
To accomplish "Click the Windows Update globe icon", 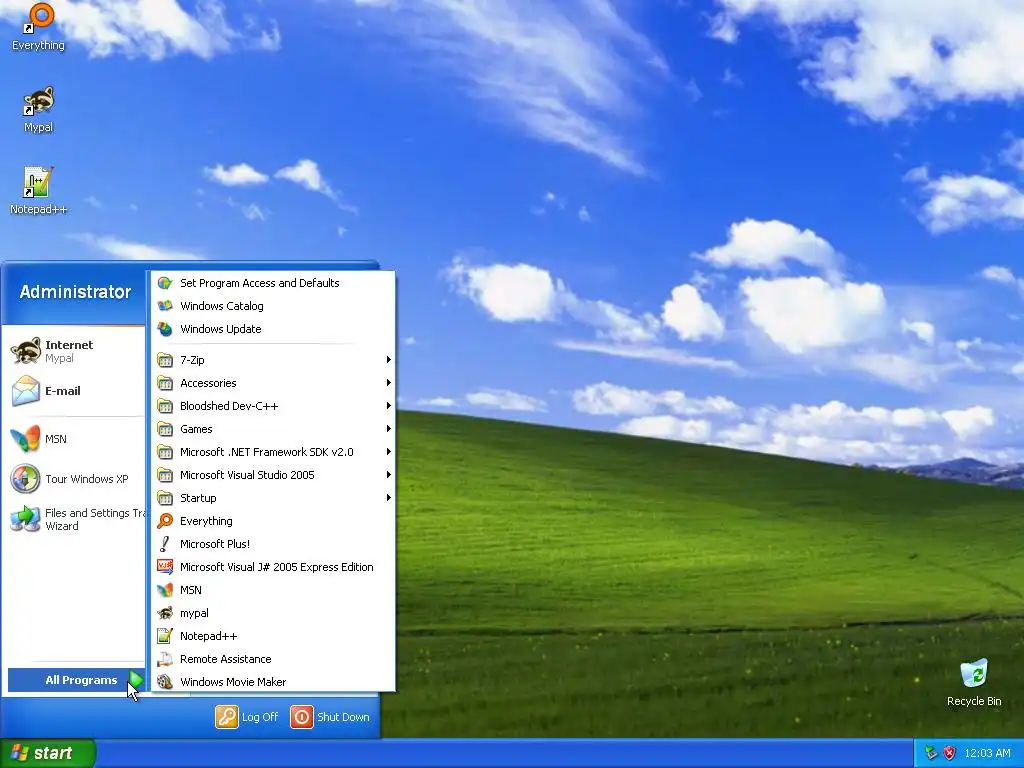I will pyautogui.click(x=165, y=329).
